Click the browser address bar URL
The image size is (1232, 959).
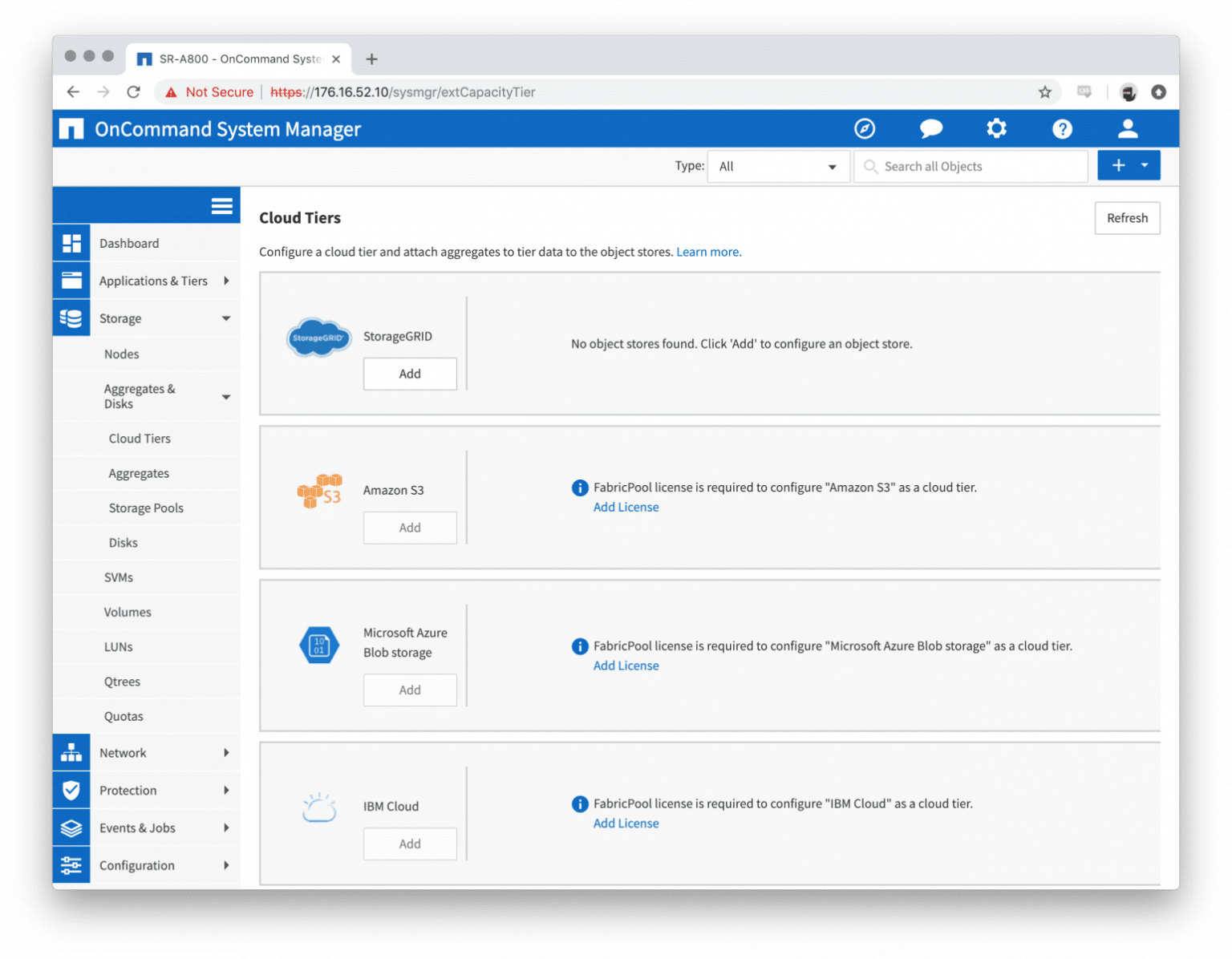tap(403, 92)
